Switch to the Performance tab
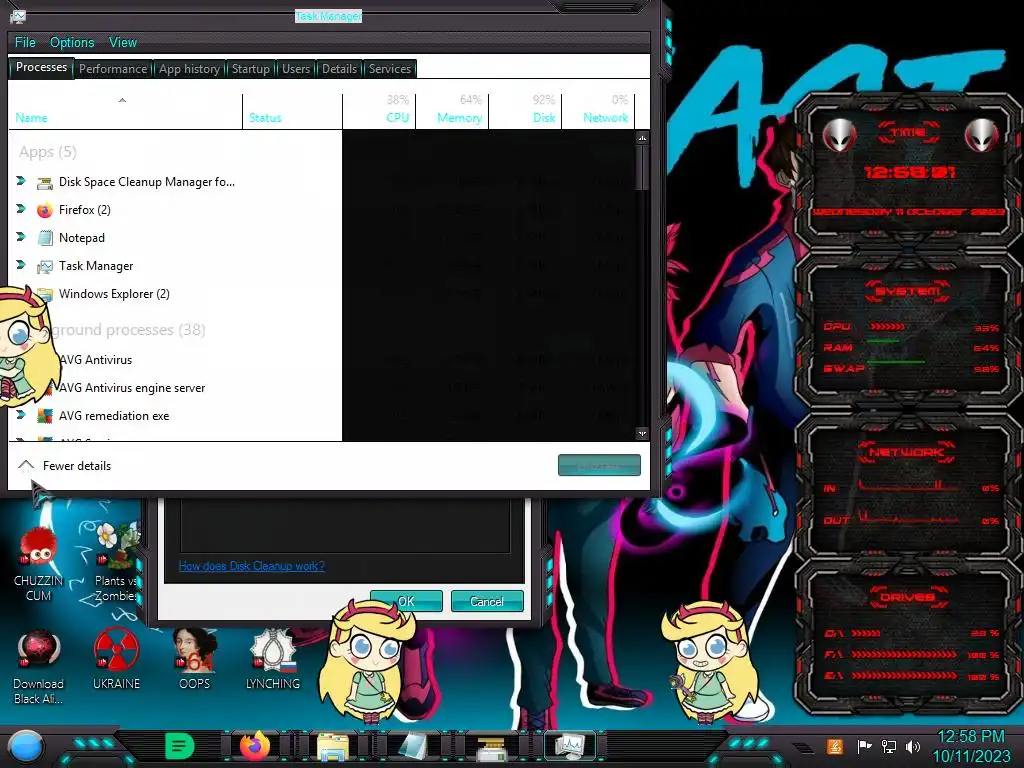The image size is (1024, 768). (113, 69)
